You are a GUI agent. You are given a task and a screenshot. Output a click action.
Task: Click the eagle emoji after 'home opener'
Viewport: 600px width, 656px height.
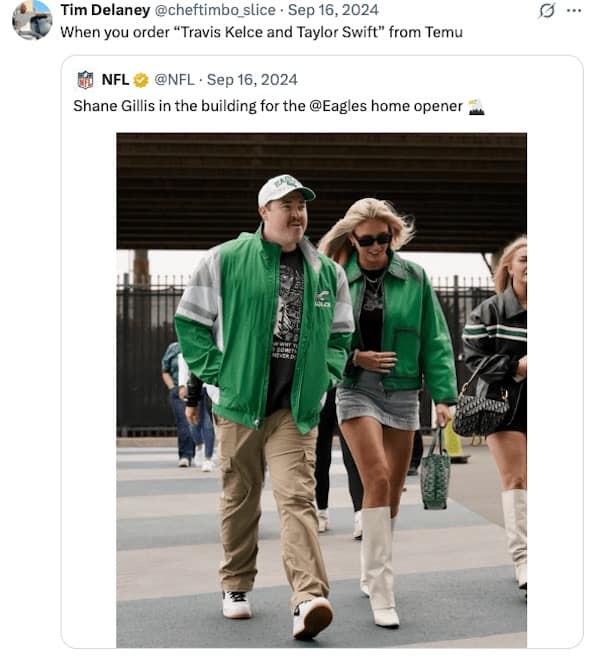(x=476, y=106)
